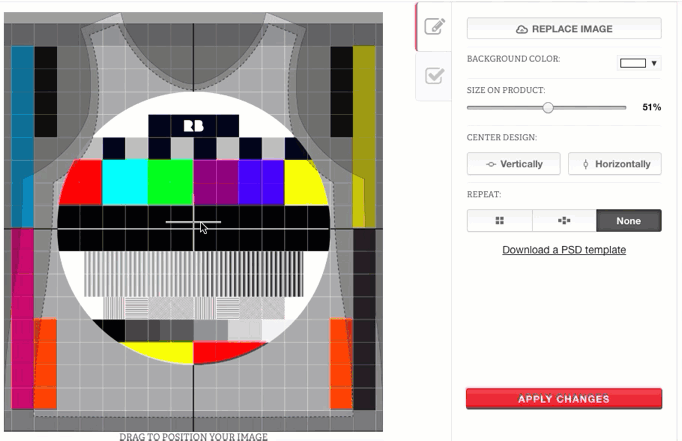Open the background color swatch
This screenshot has height=441, width=682.
pos(632,63)
